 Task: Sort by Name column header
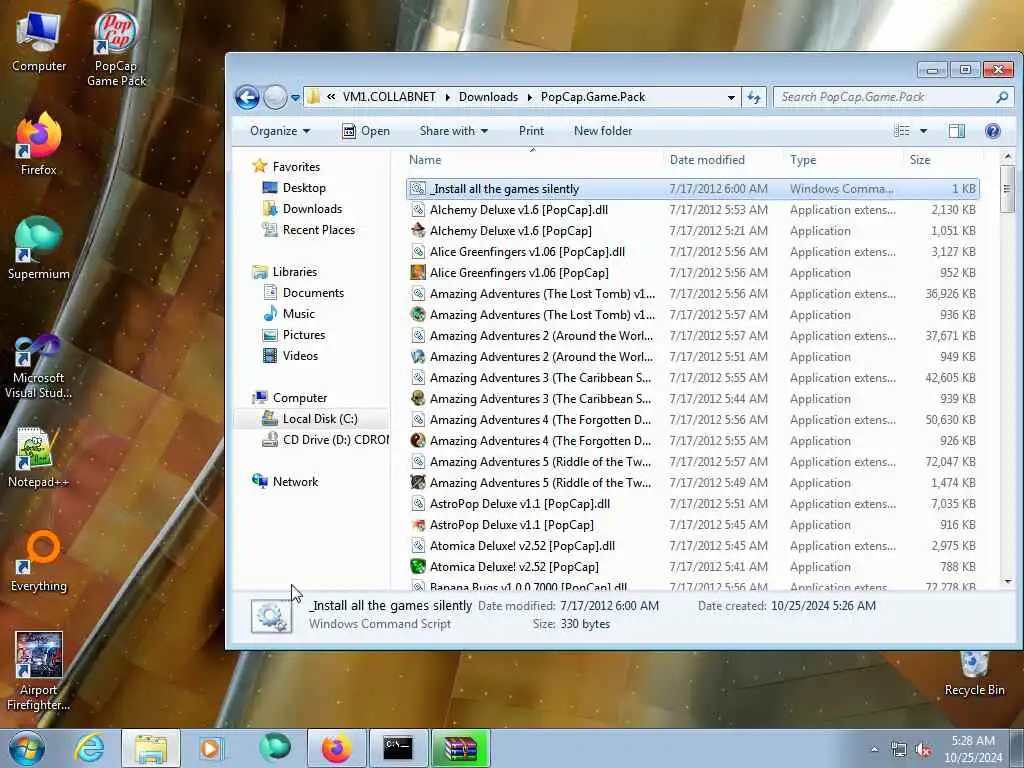pyautogui.click(x=532, y=159)
